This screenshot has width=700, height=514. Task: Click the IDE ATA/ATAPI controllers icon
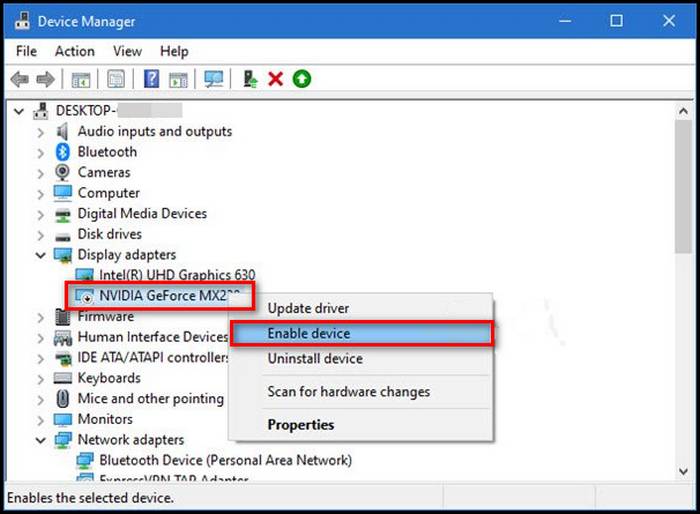62,358
